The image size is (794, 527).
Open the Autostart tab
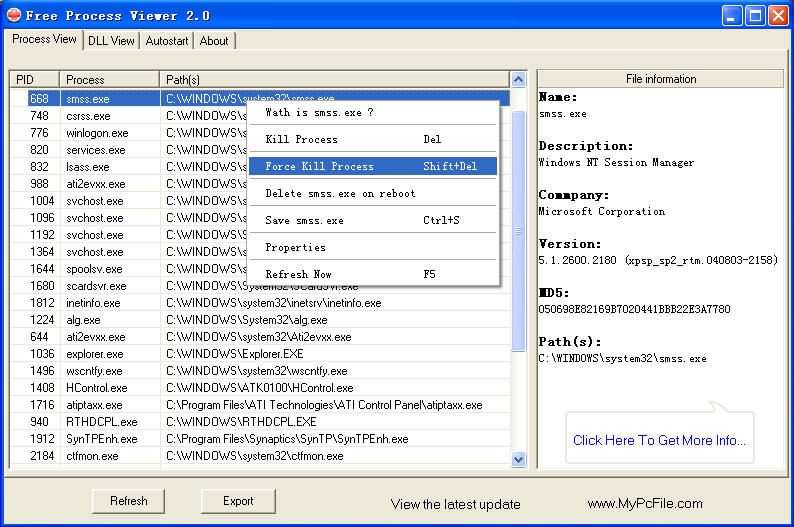pos(167,41)
